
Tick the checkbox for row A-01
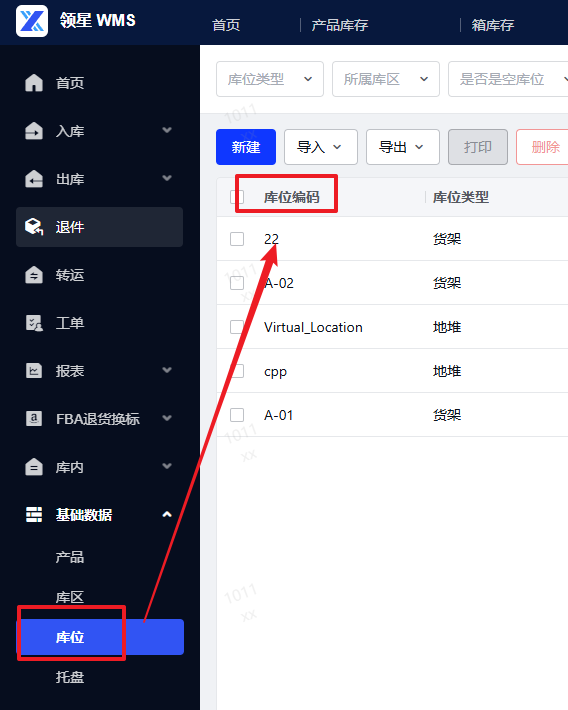pos(237,415)
